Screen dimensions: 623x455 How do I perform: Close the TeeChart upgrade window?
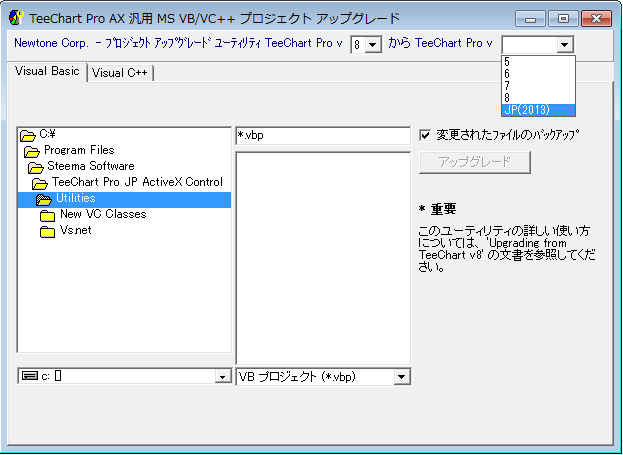[x=596, y=19]
